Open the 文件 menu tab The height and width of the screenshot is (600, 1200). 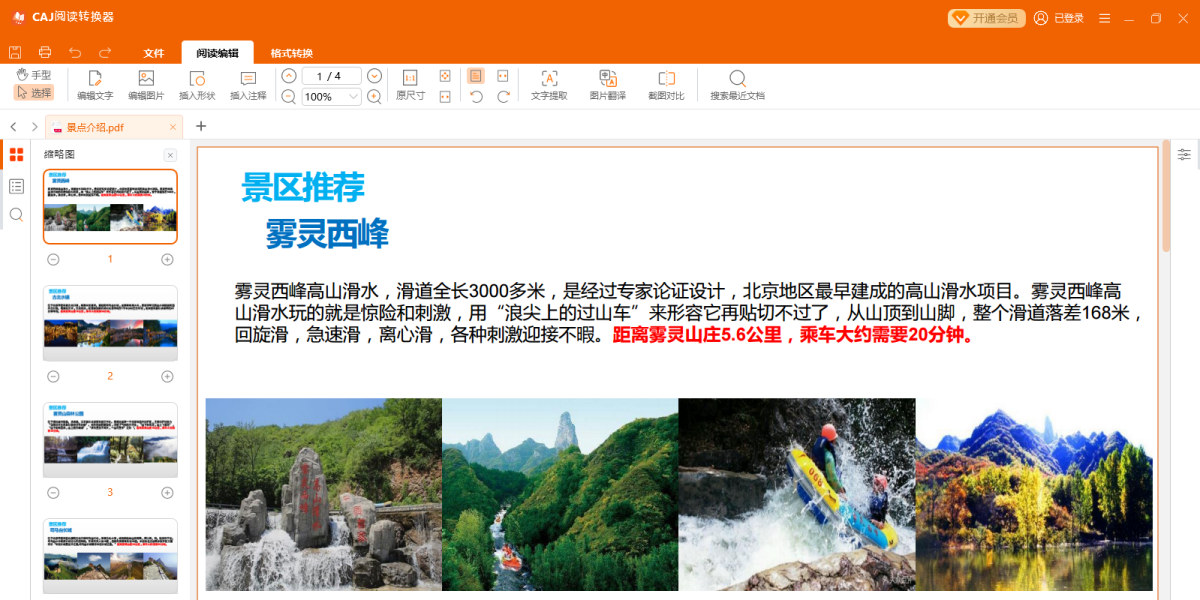click(x=153, y=53)
